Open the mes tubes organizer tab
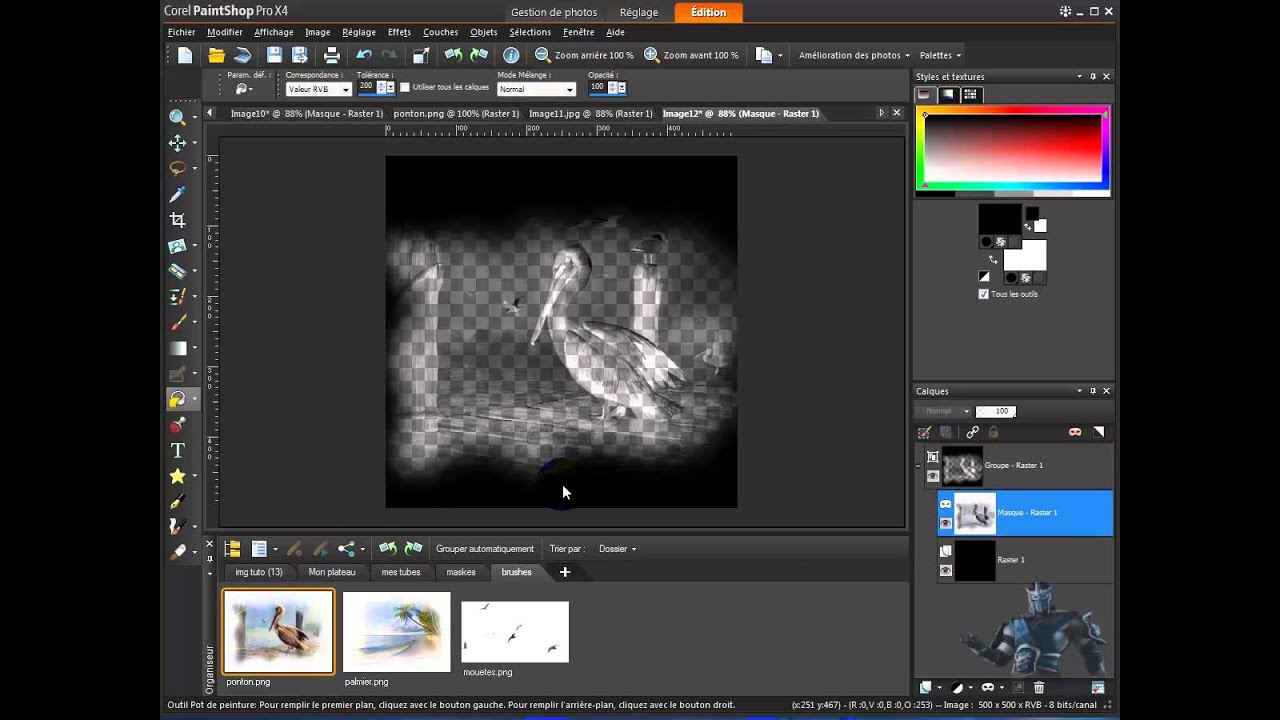Viewport: 1280px width, 720px height. (x=401, y=572)
